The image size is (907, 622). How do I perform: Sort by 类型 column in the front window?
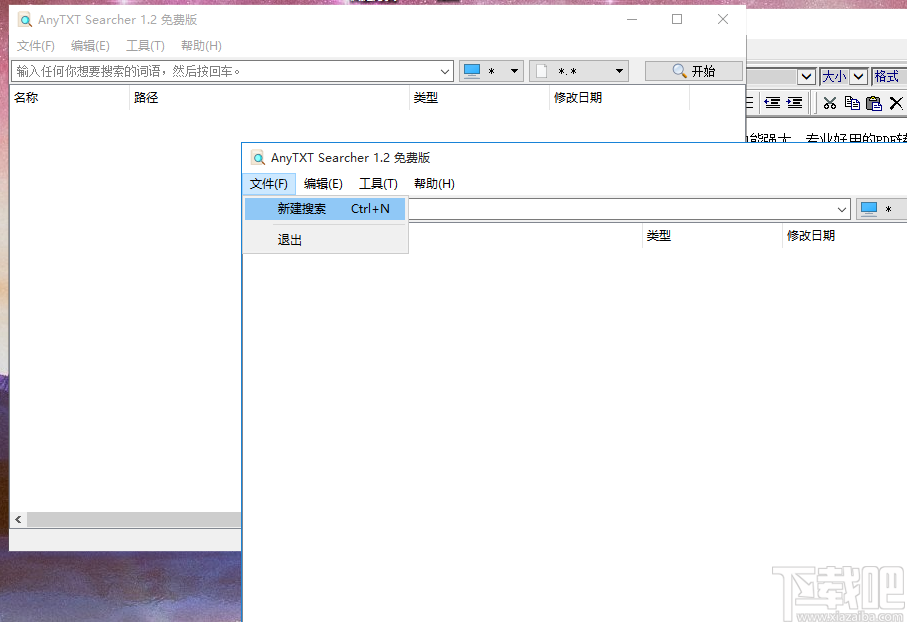[x=712, y=235]
